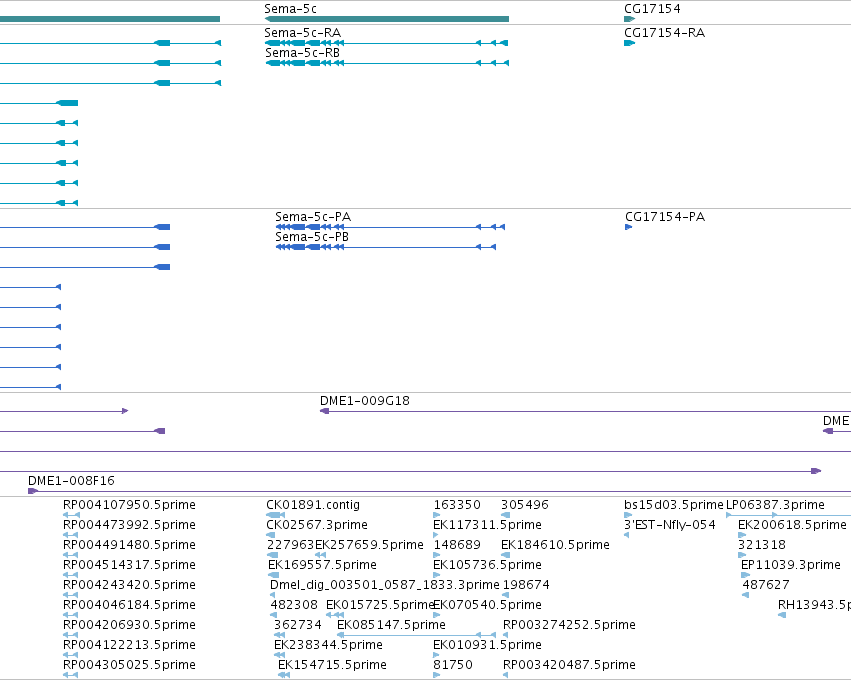851x680 pixels.
Task: Select the Sema-5c-PA protein feature
Action: [390, 227]
